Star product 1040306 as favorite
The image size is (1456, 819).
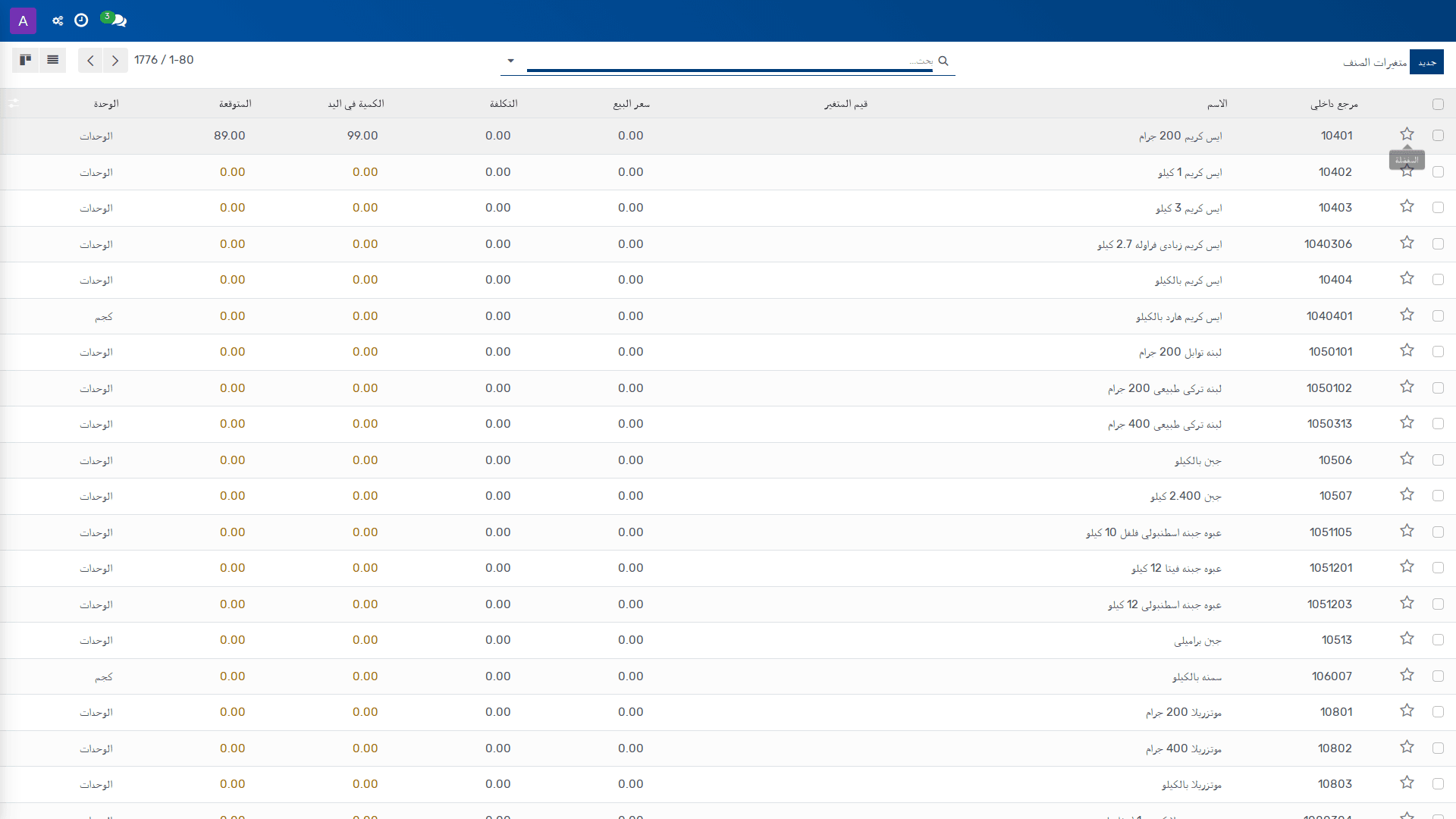click(x=1407, y=243)
